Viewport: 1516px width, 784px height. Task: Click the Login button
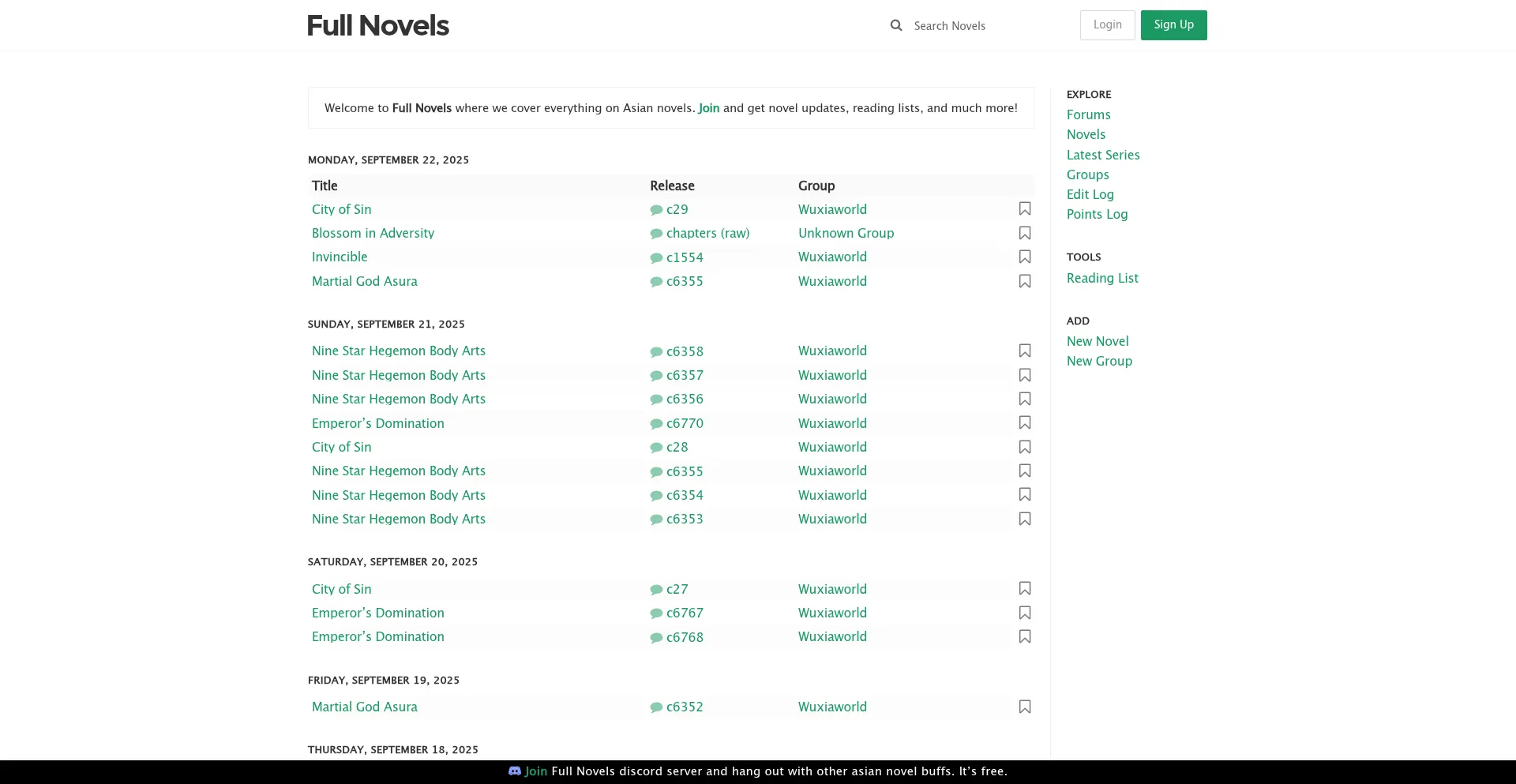[x=1107, y=25]
